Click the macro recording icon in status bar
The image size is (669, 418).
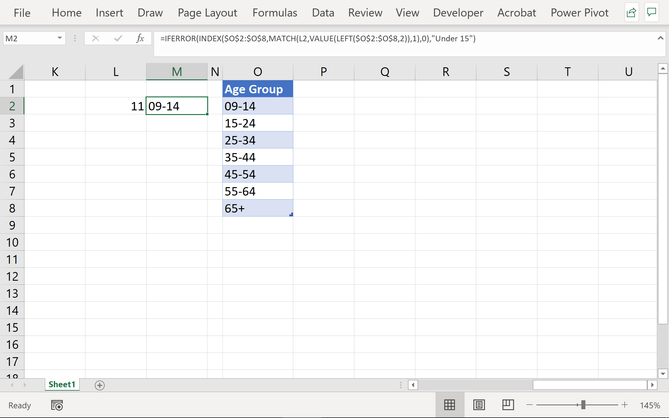pos(57,405)
